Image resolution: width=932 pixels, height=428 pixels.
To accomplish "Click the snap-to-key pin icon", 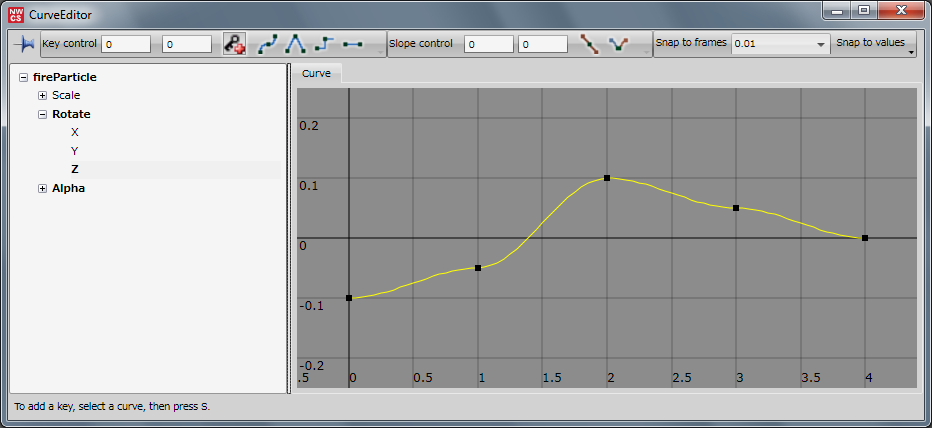I will tap(23, 45).
